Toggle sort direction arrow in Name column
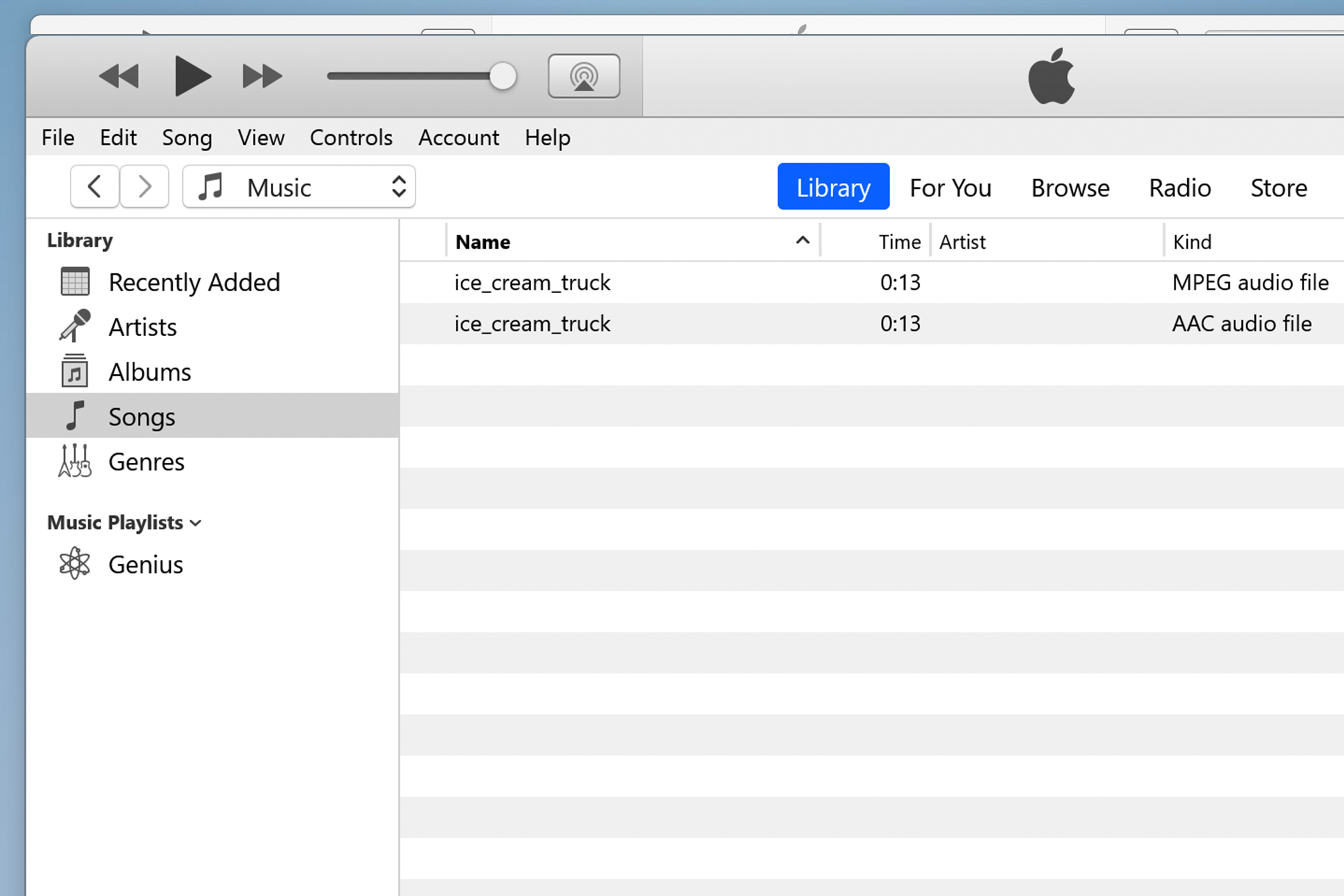Viewport: 1344px width, 896px height. point(803,240)
